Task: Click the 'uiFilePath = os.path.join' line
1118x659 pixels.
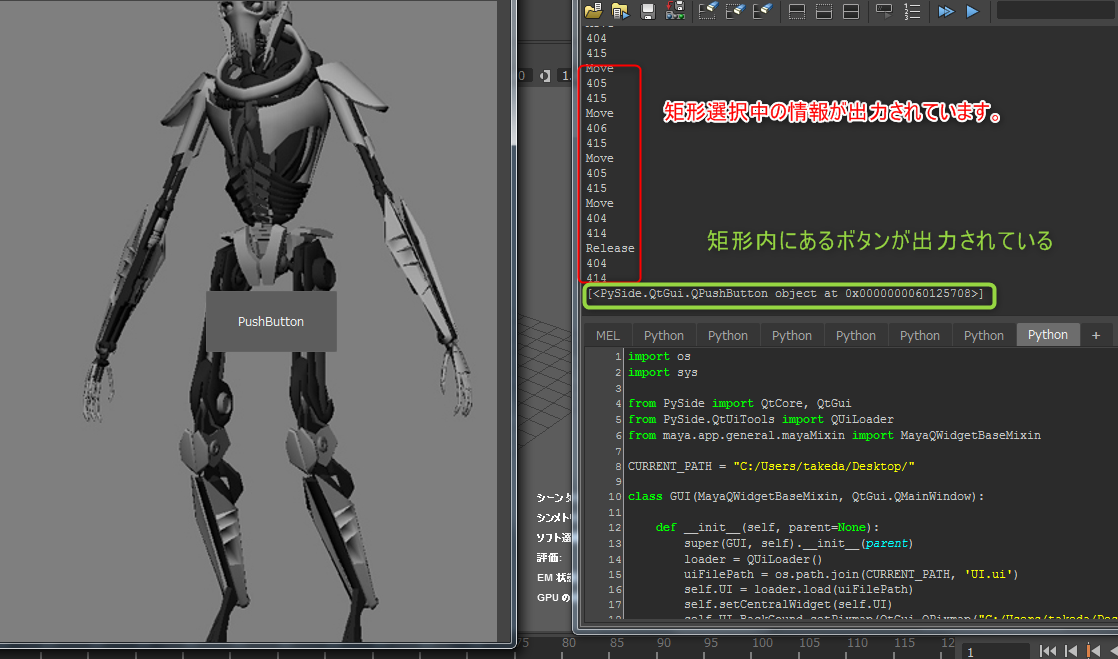Action: click(x=851, y=574)
